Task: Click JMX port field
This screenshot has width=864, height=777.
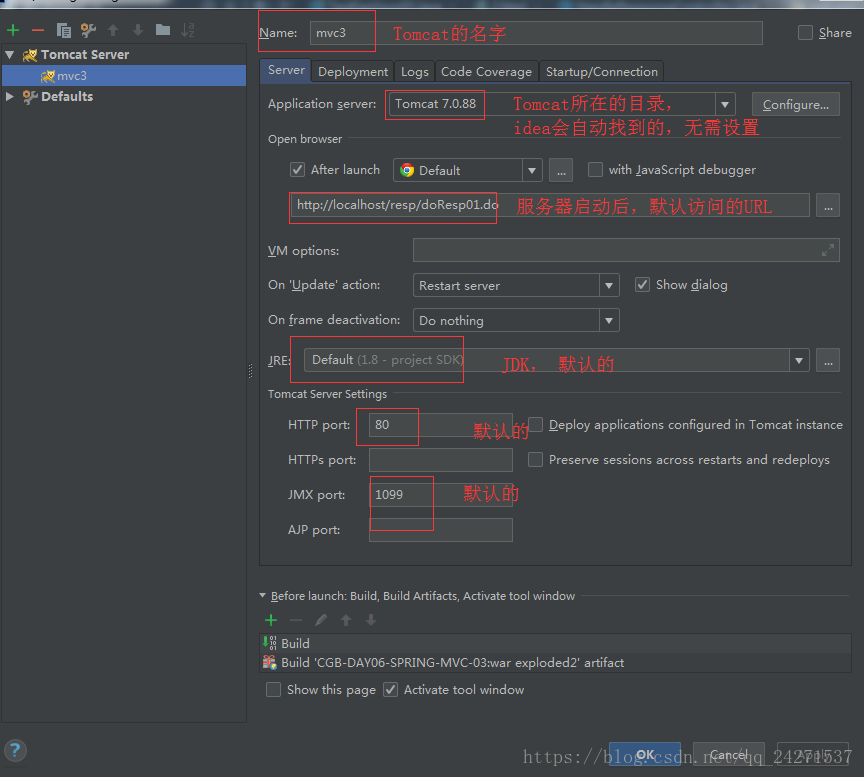Action: coord(440,494)
